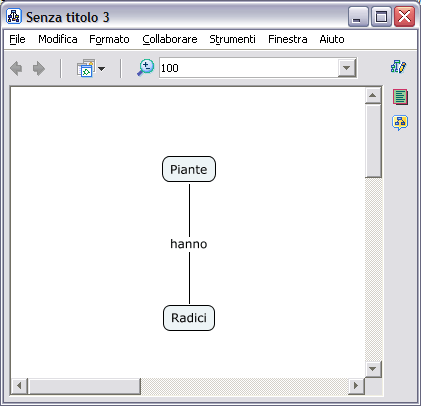Open the Formato menu
This screenshot has height=406, width=421.
click(x=109, y=39)
